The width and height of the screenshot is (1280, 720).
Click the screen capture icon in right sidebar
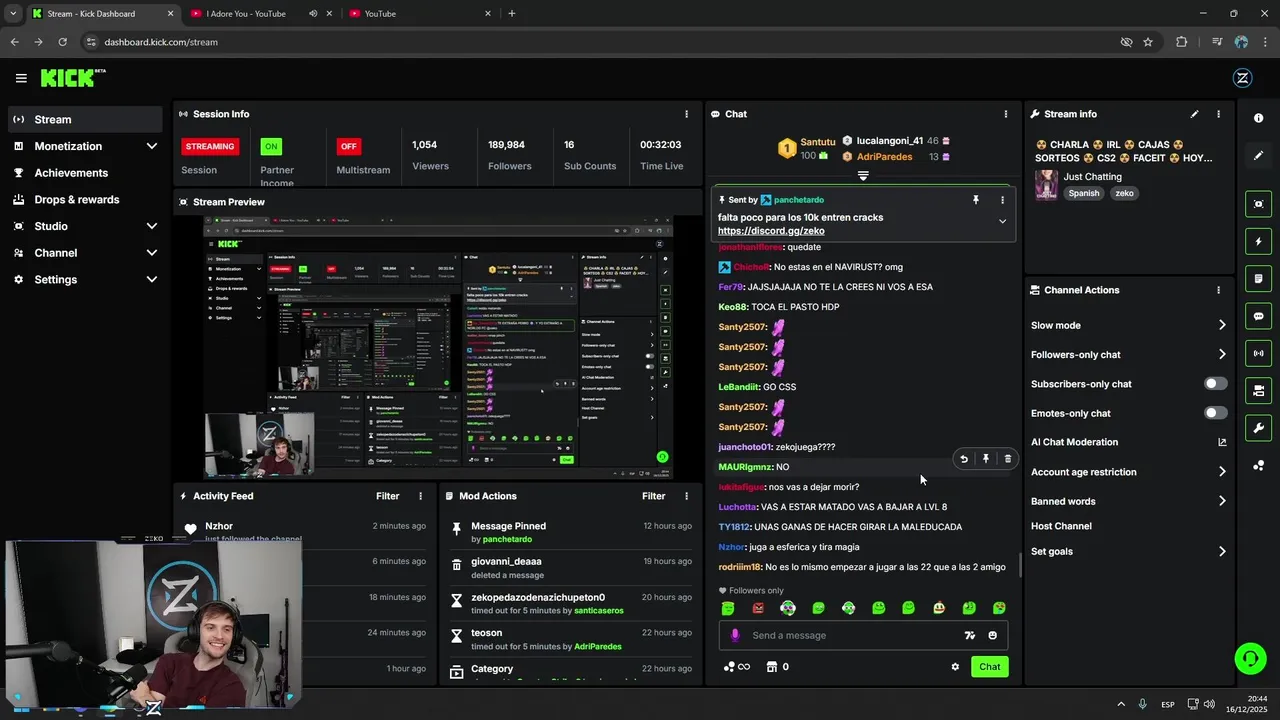[1258, 204]
